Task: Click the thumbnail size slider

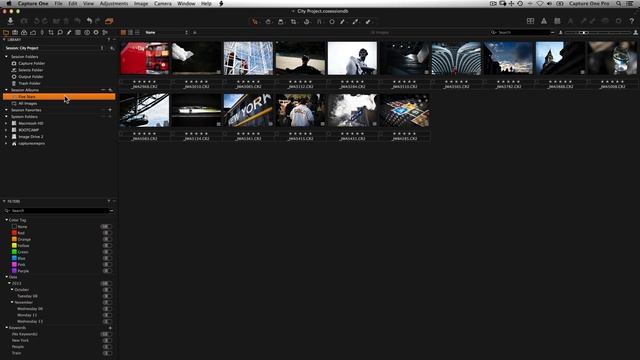Action: point(598,32)
